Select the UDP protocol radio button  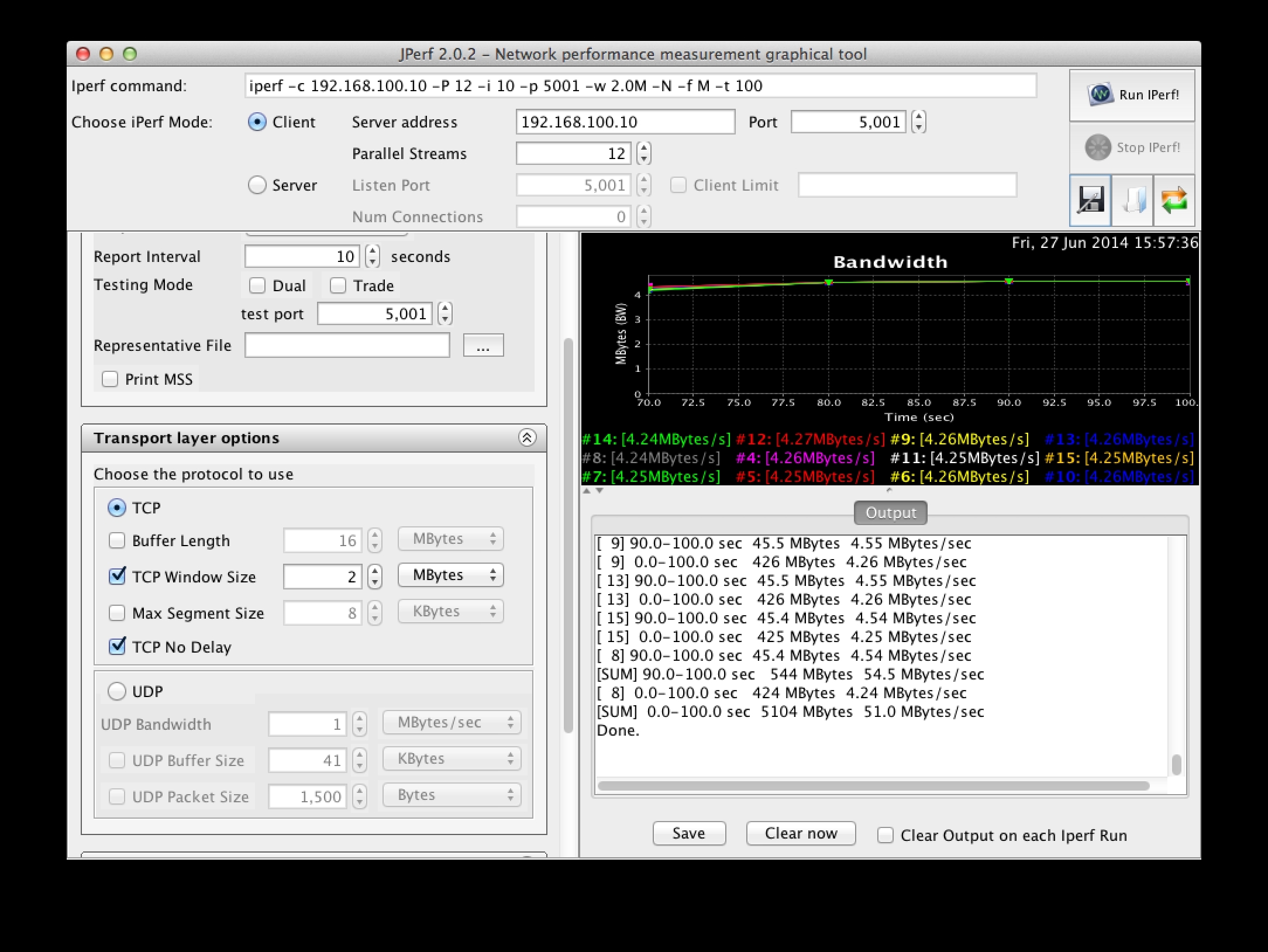click(x=117, y=691)
